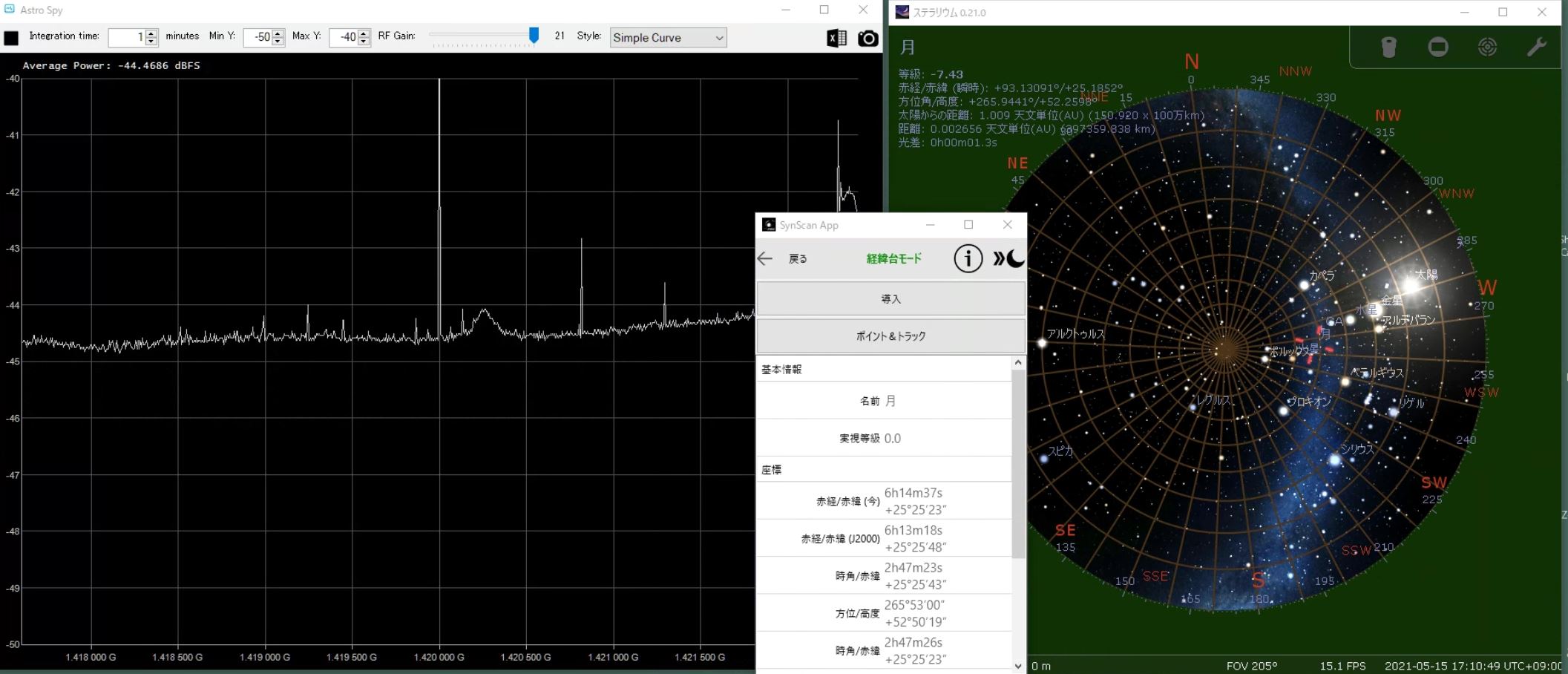This screenshot has height=674, width=1568.
Task: Click the SynScan scrollbar up arrow
Action: [x=1018, y=362]
